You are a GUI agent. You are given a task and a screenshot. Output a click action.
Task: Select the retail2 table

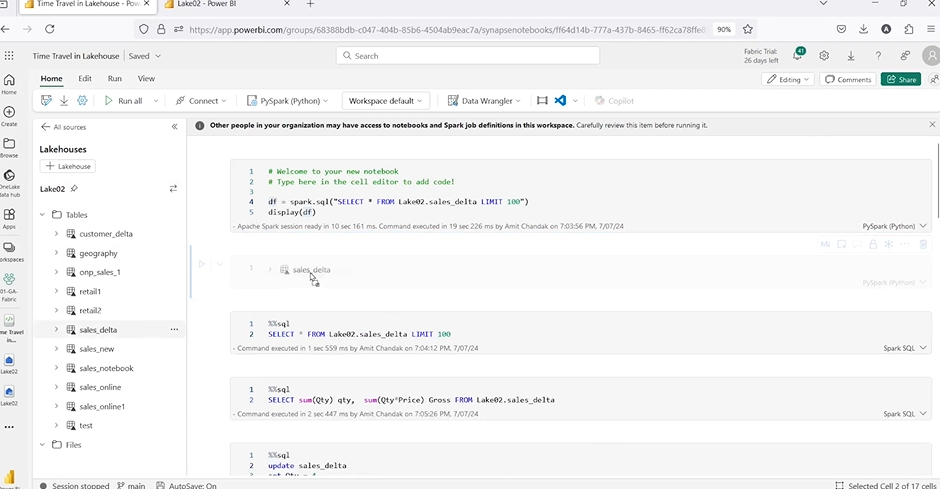[x=90, y=310]
